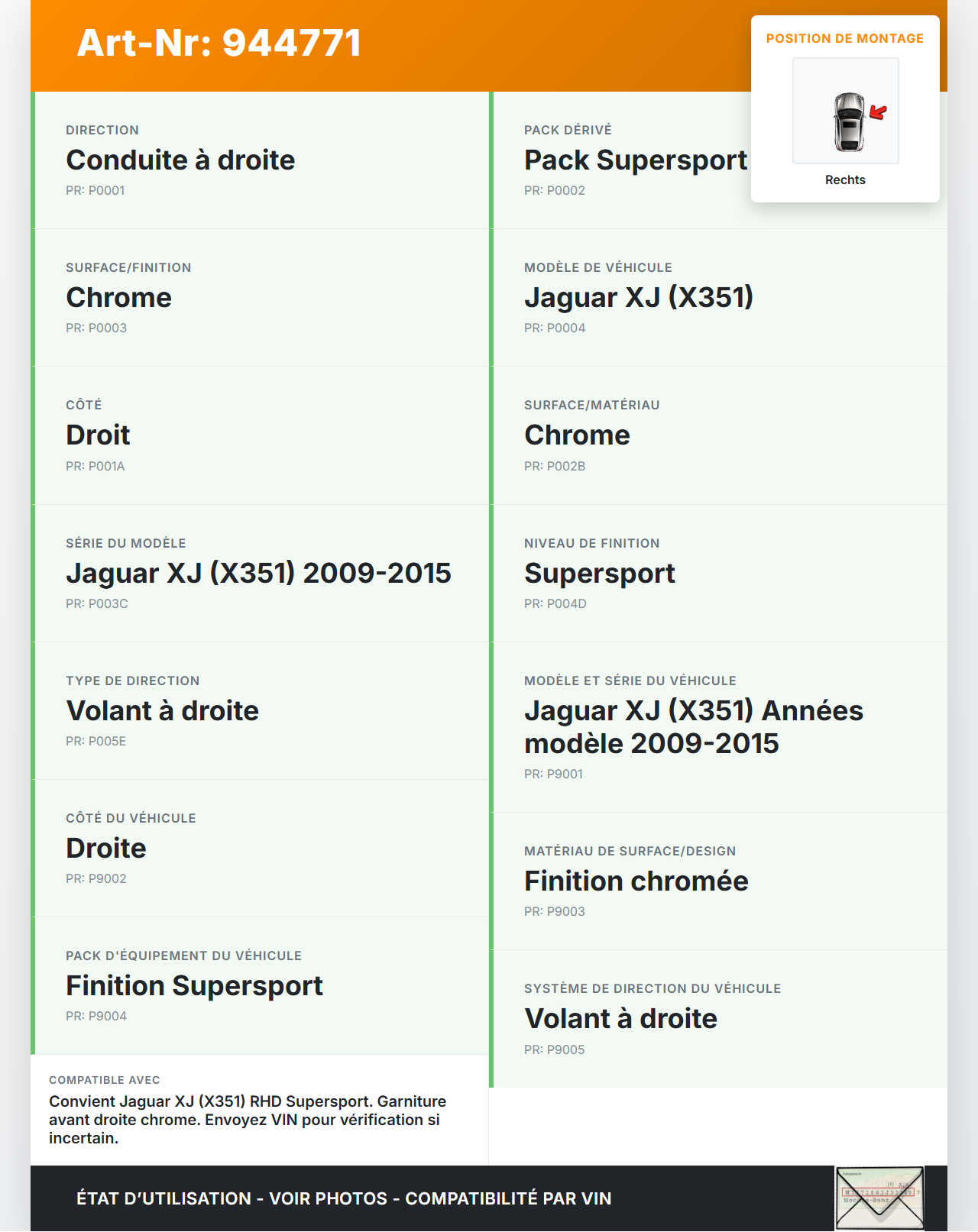Select the 'Conduite à droite' direction value
978x1232 pixels.
[x=180, y=160]
